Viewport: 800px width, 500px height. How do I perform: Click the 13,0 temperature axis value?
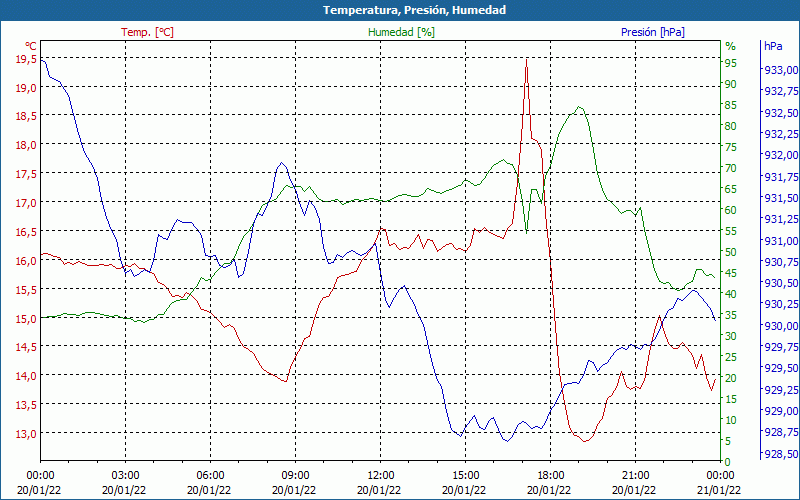click(x=27, y=434)
